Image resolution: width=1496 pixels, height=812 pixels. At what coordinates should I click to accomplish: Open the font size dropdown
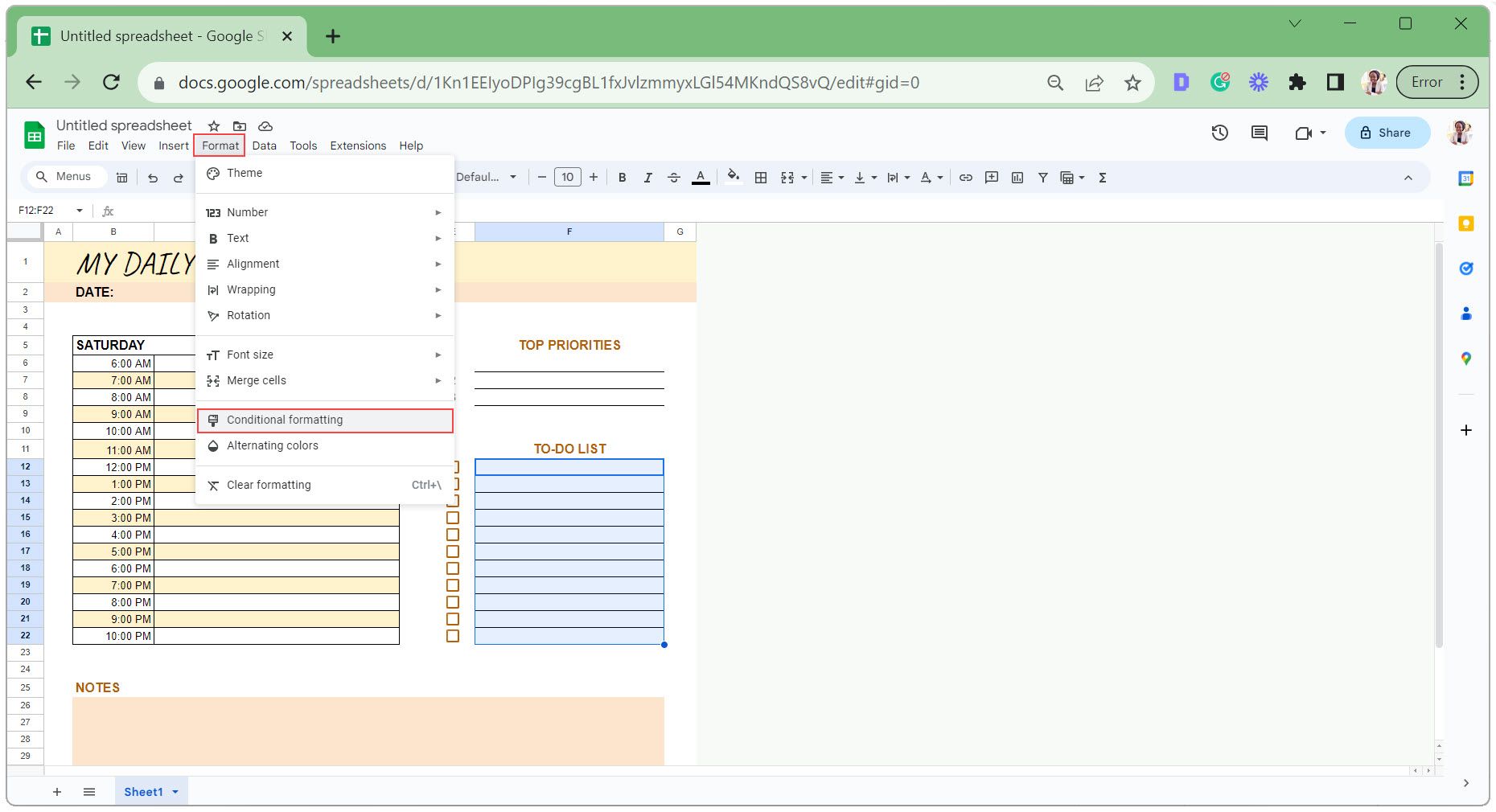(568, 177)
